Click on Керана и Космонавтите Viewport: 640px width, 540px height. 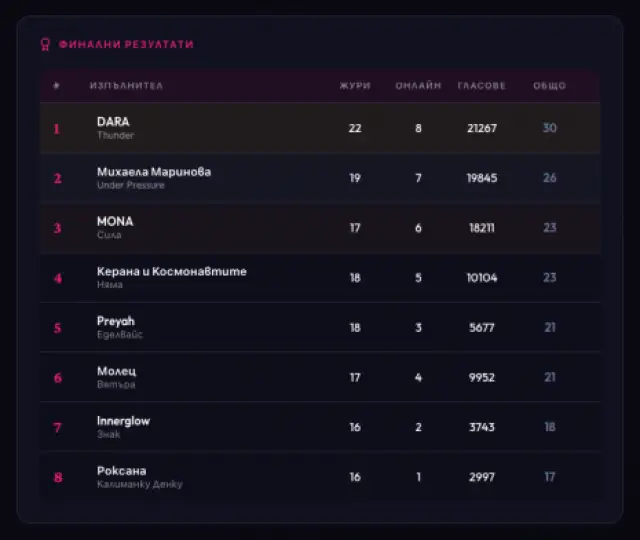tap(171, 271)
